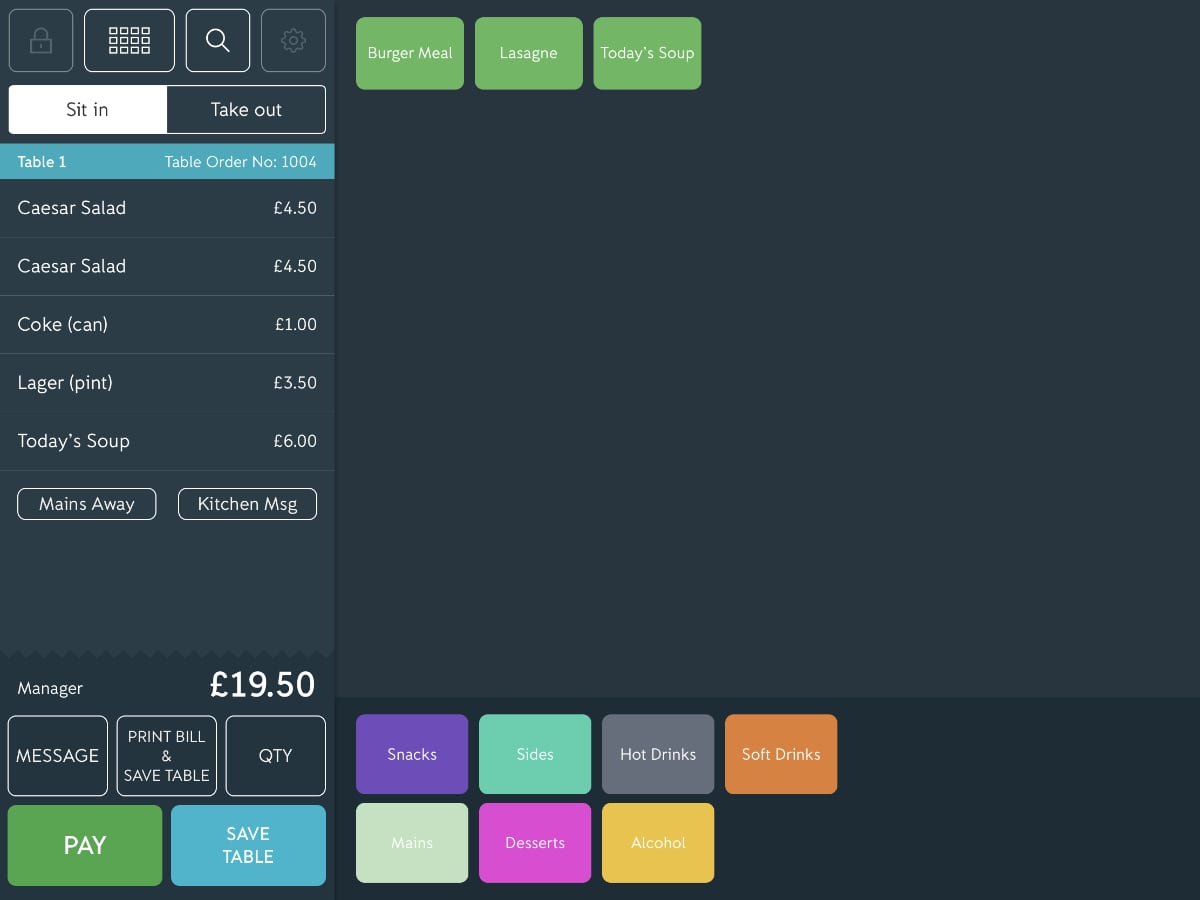Open the Desserts category

[535, 843]
